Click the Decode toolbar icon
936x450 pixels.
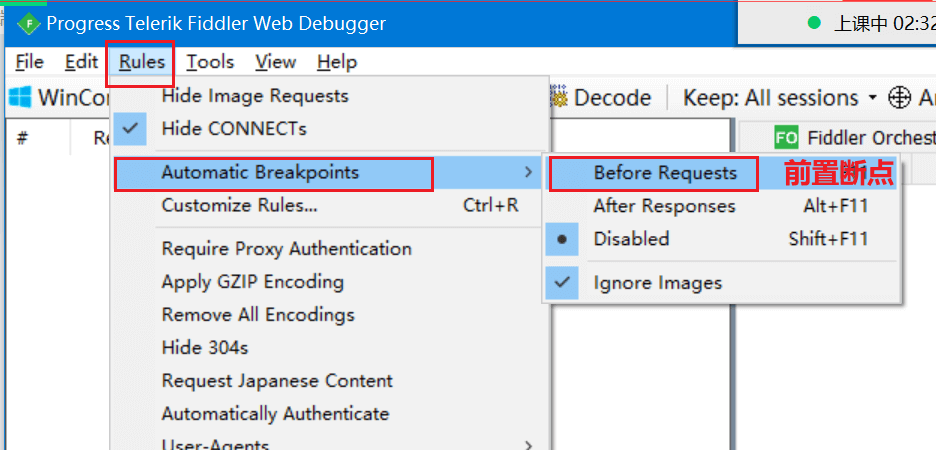[559, 97]
